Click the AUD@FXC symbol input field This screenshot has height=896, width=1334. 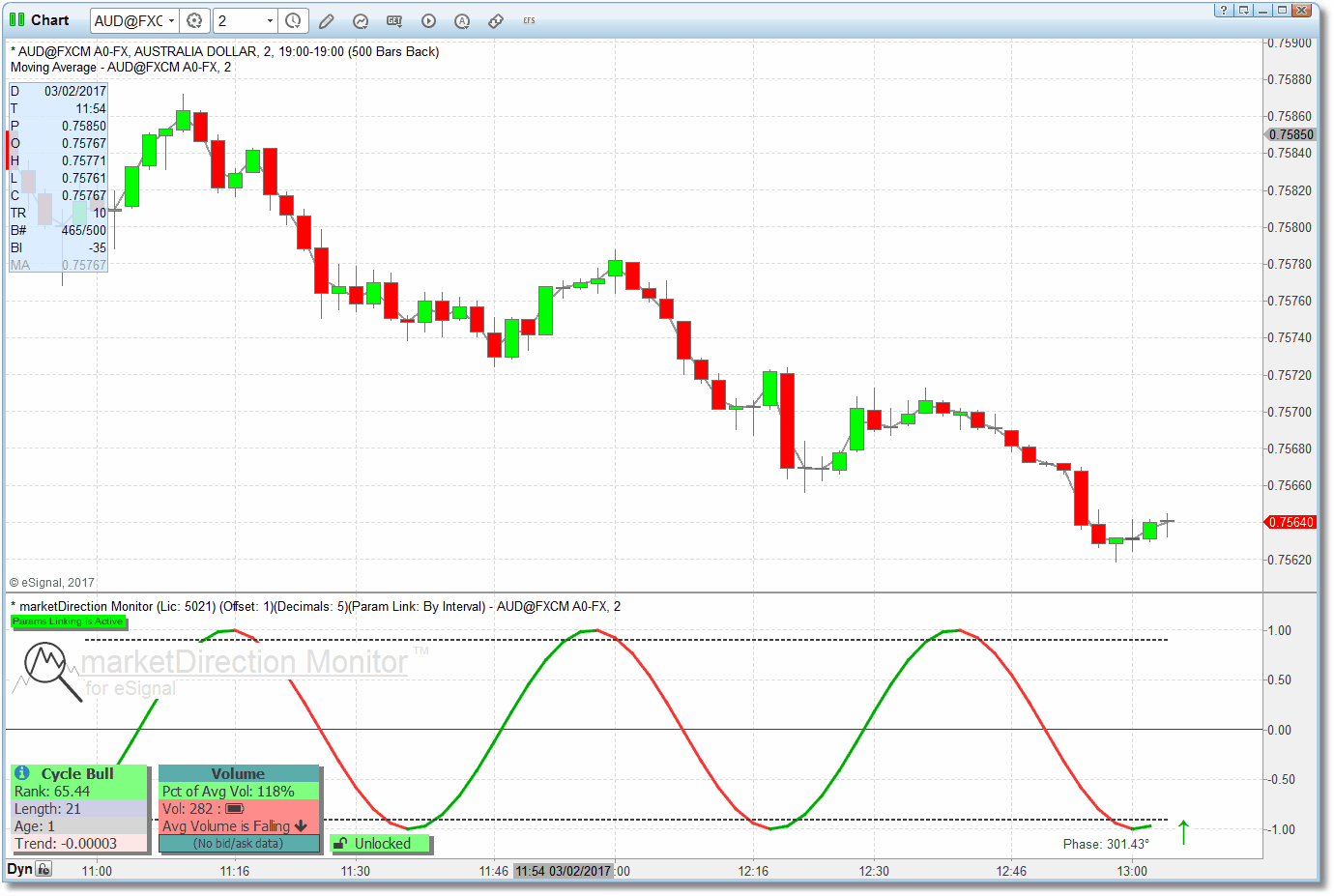click(129, 20)
